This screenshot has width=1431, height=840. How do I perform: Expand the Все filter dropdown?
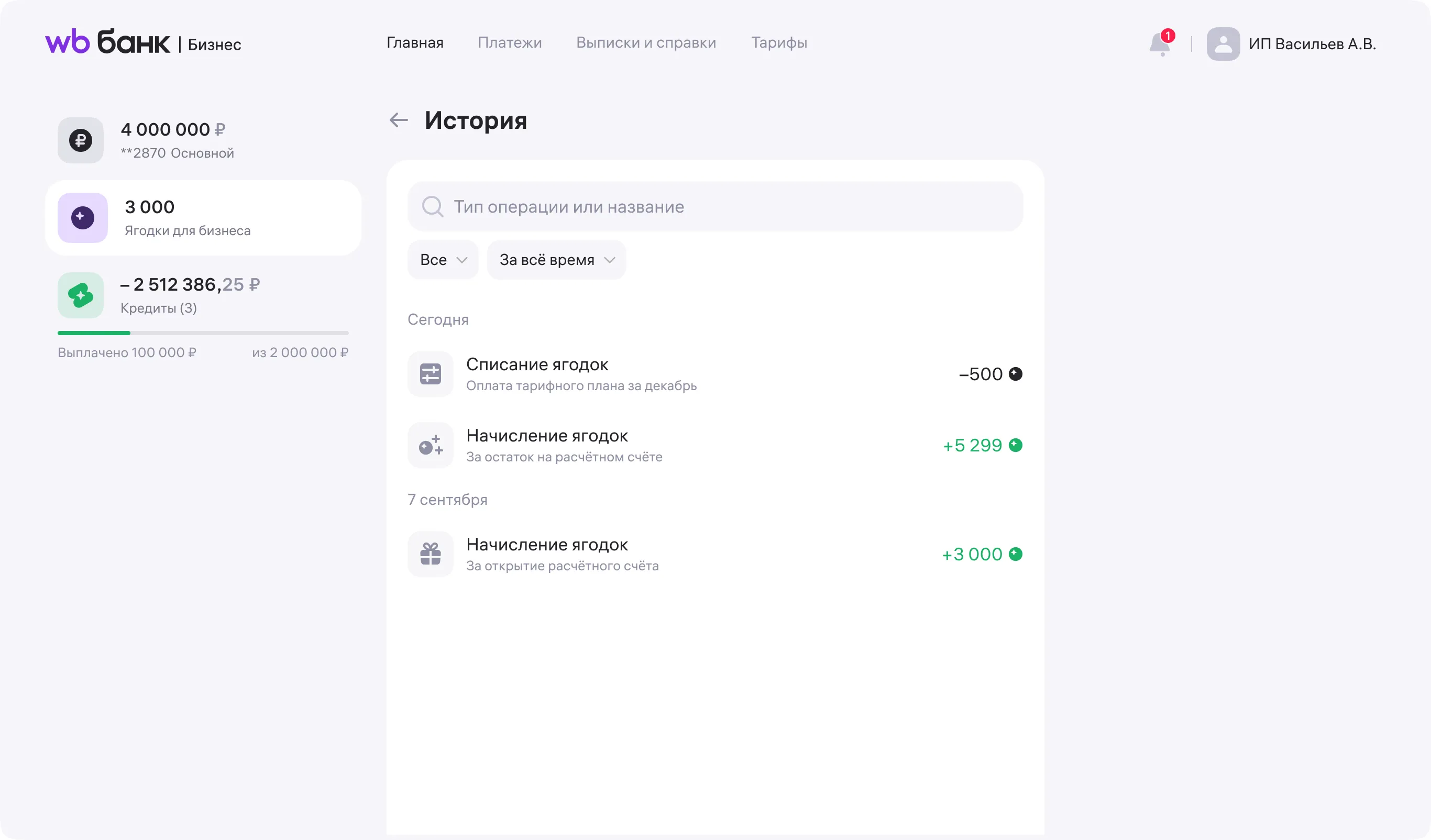pyautogui.click(x=443, y=260)
